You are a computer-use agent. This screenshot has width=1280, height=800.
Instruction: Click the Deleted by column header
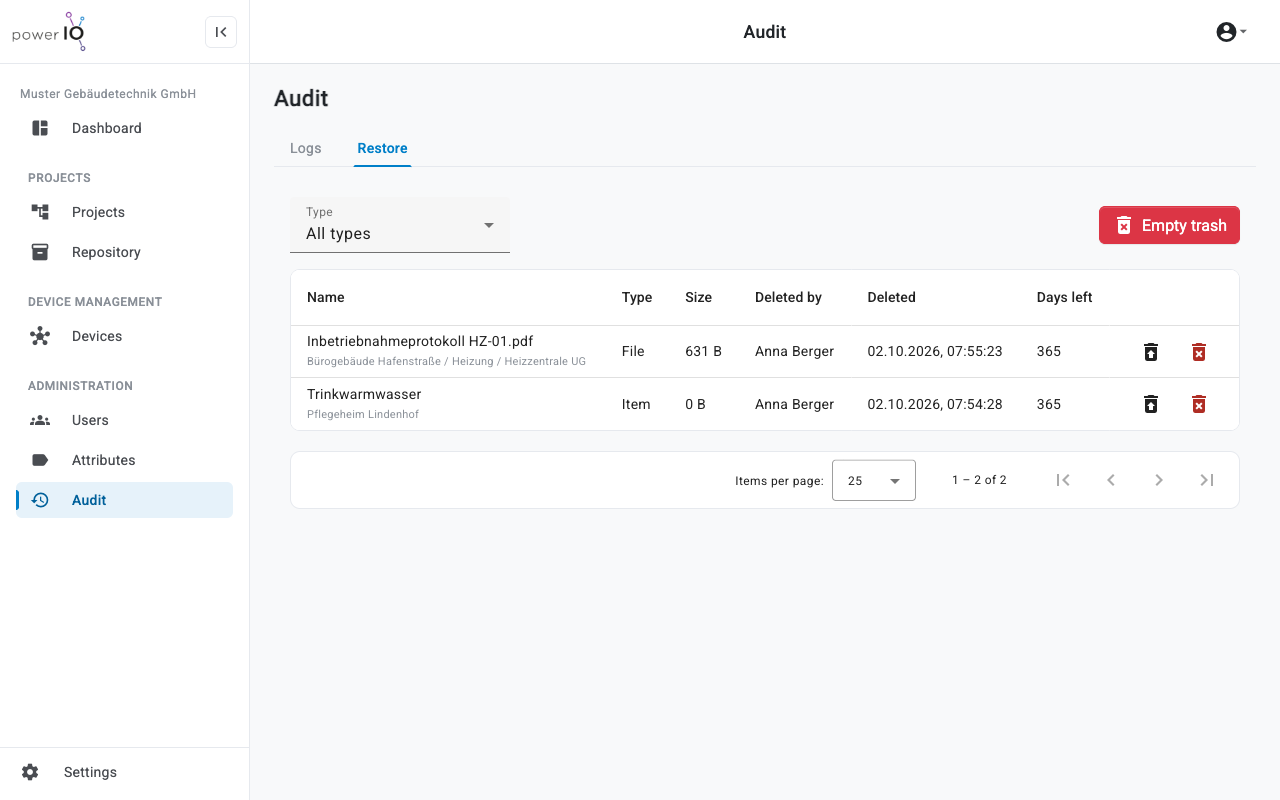(x=788, y=297)
